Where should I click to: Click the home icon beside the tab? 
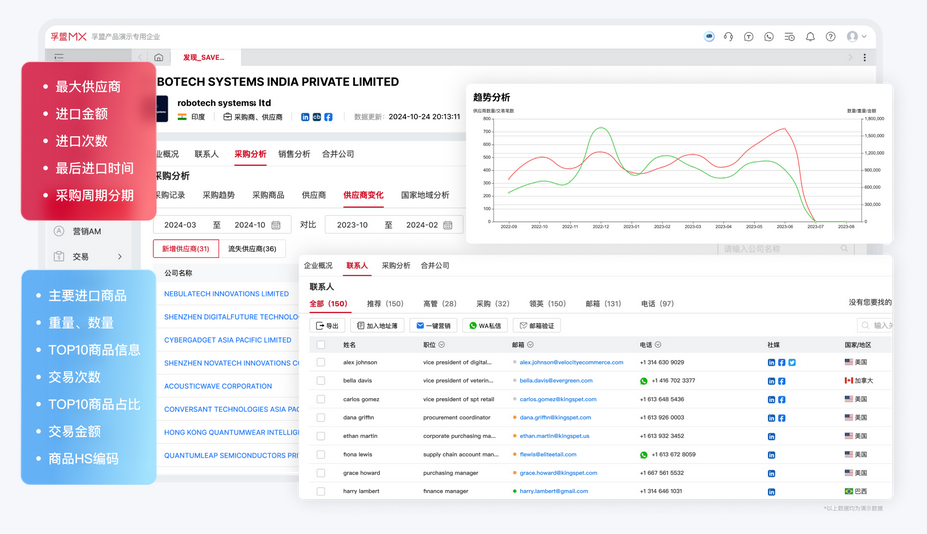159,58
